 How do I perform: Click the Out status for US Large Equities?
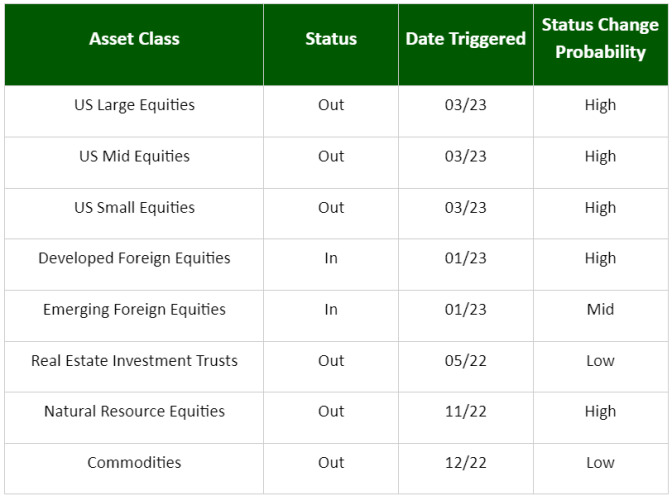331,105
